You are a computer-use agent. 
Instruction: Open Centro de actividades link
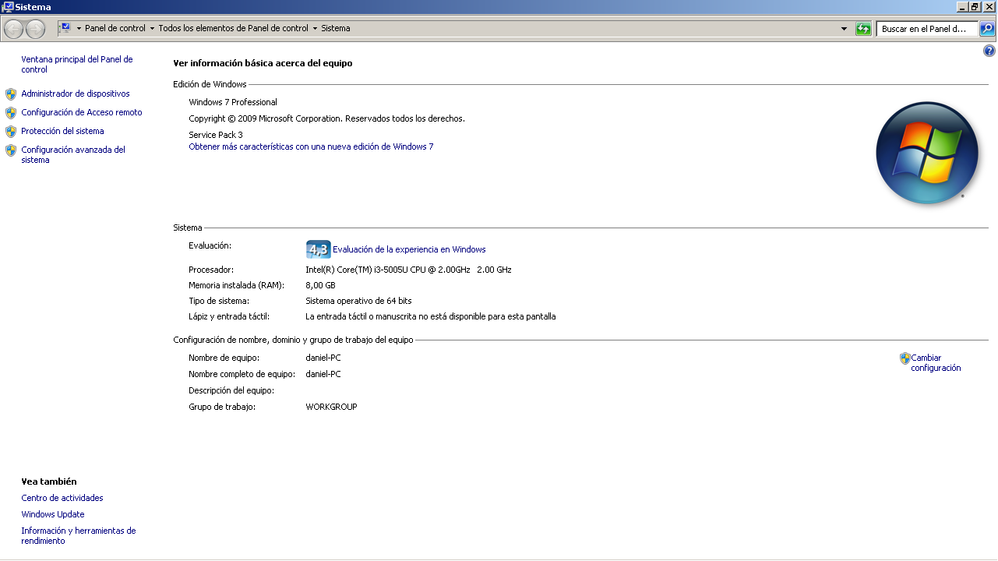tap(62, 498)
